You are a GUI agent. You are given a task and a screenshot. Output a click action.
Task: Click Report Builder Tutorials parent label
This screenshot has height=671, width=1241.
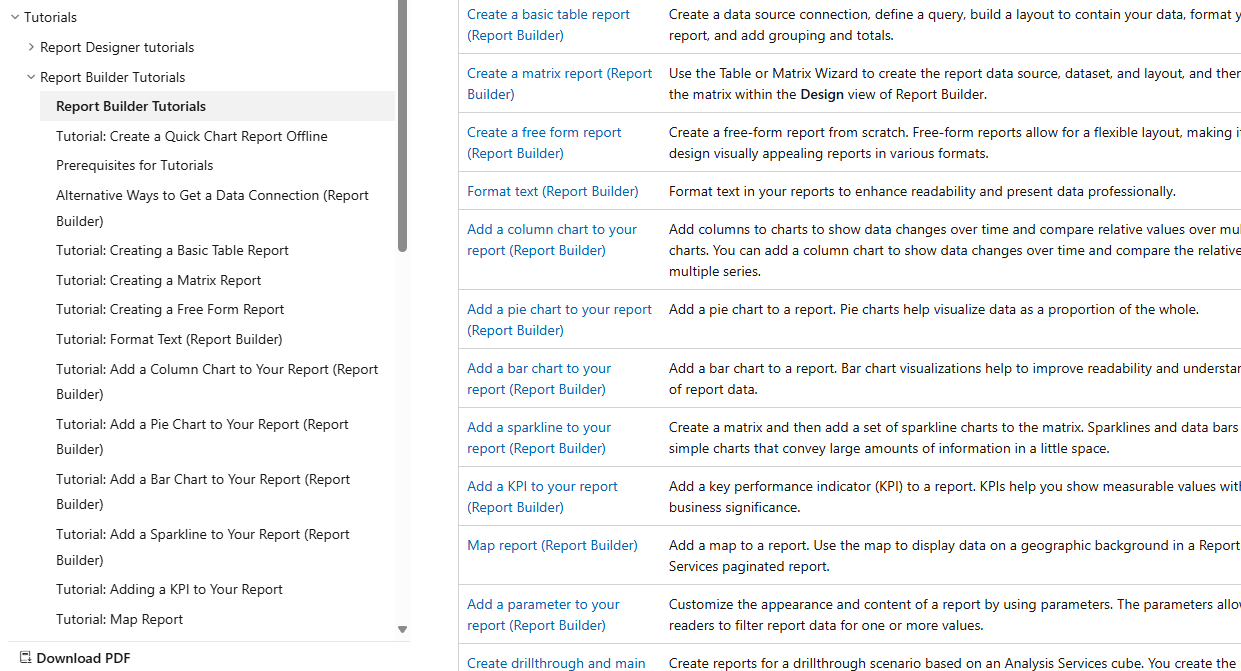[112, 77]
